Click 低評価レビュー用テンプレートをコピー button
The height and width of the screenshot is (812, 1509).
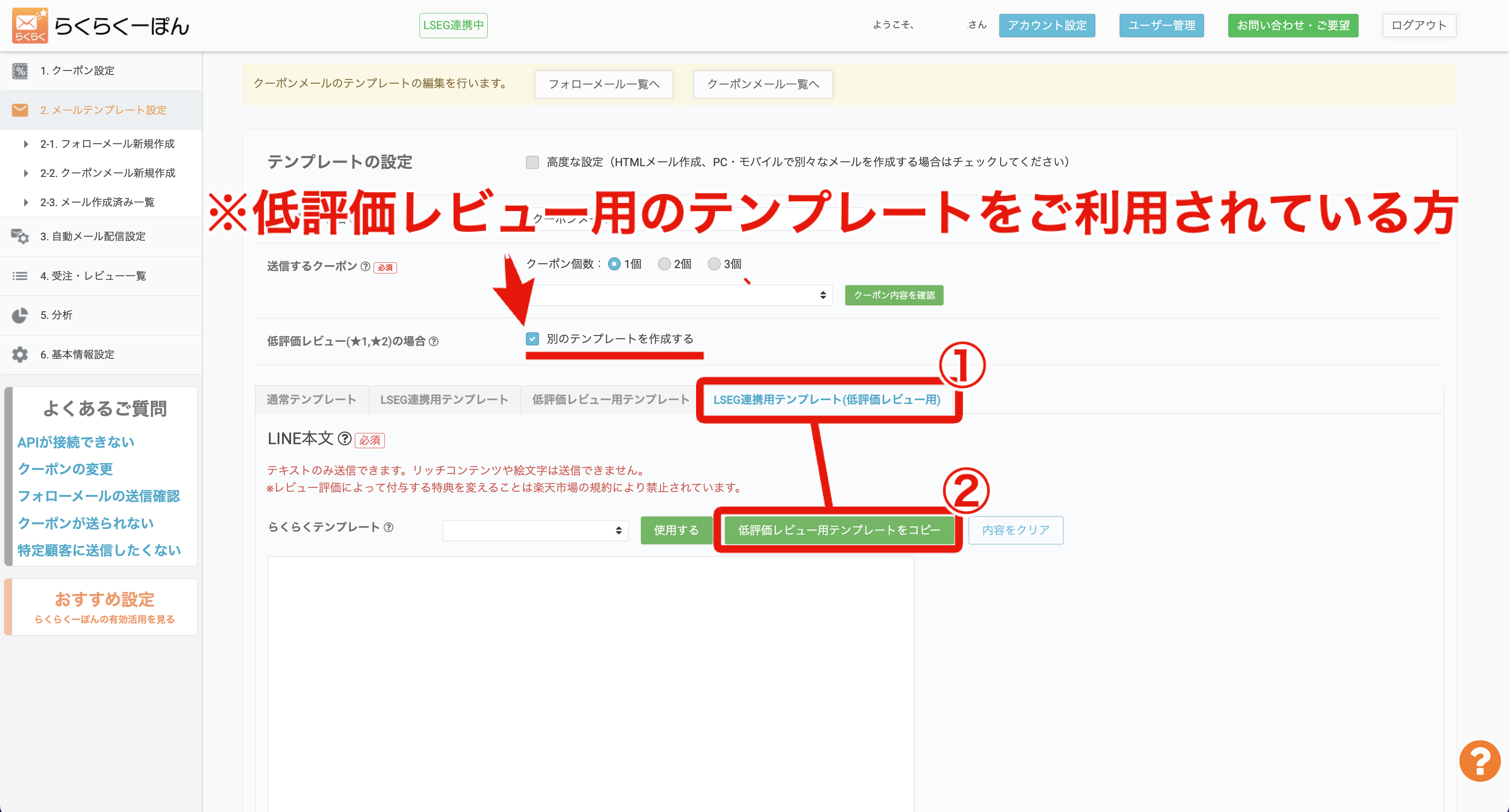[x=839, y=530]
